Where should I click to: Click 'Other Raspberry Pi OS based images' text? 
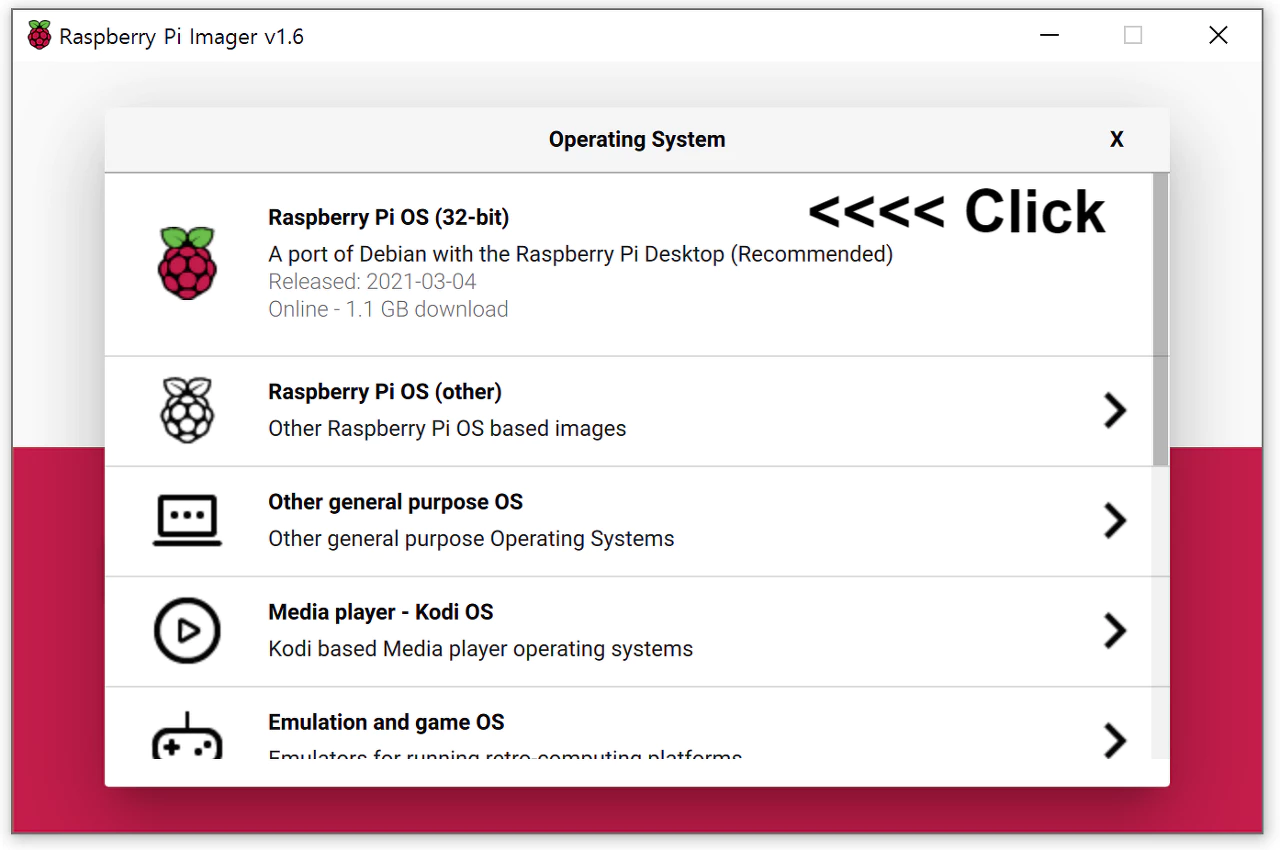click(x=447, y=429)
